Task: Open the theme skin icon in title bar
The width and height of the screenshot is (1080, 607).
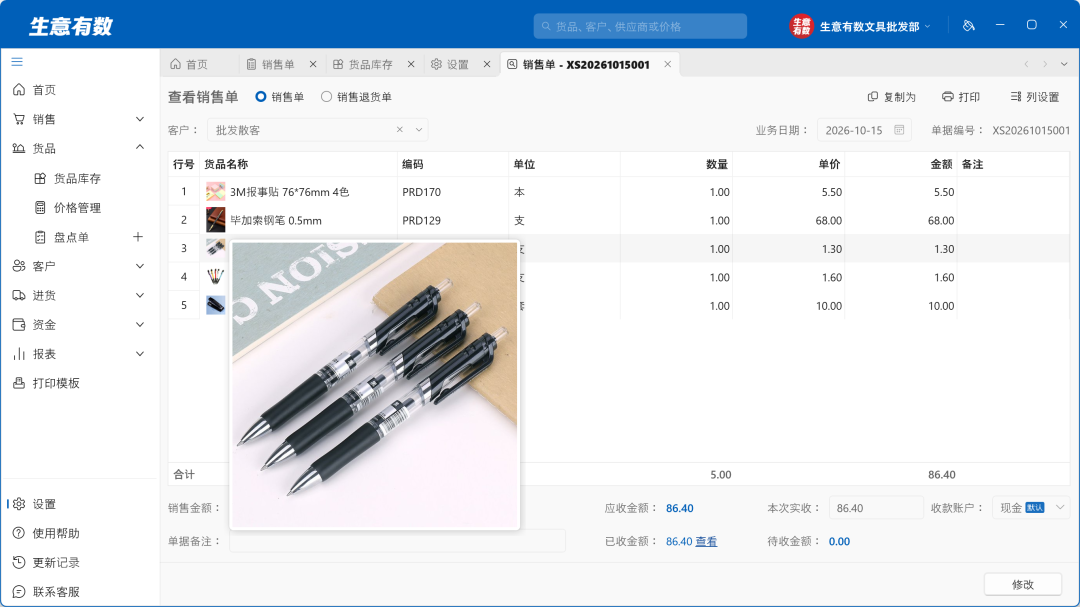Action: pyautogui.click(x=968, y=26)
